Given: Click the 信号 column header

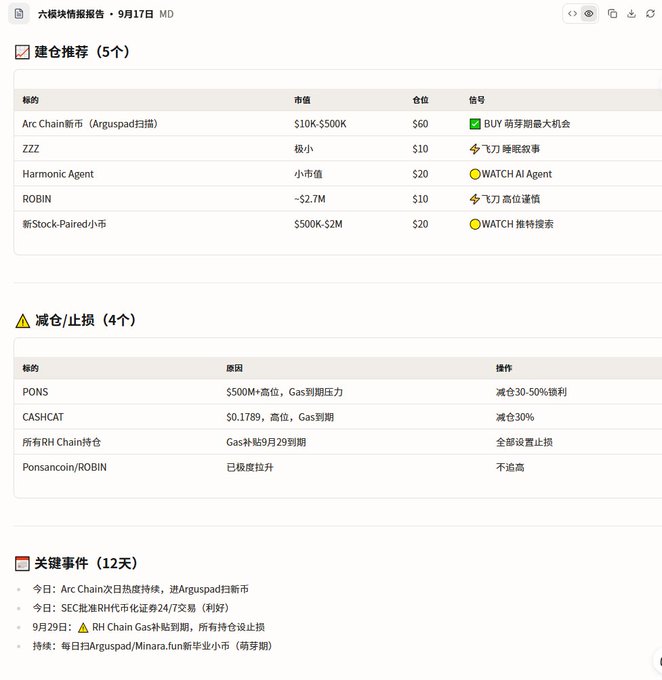Looking at the screenshot, I should click(477, 100).
